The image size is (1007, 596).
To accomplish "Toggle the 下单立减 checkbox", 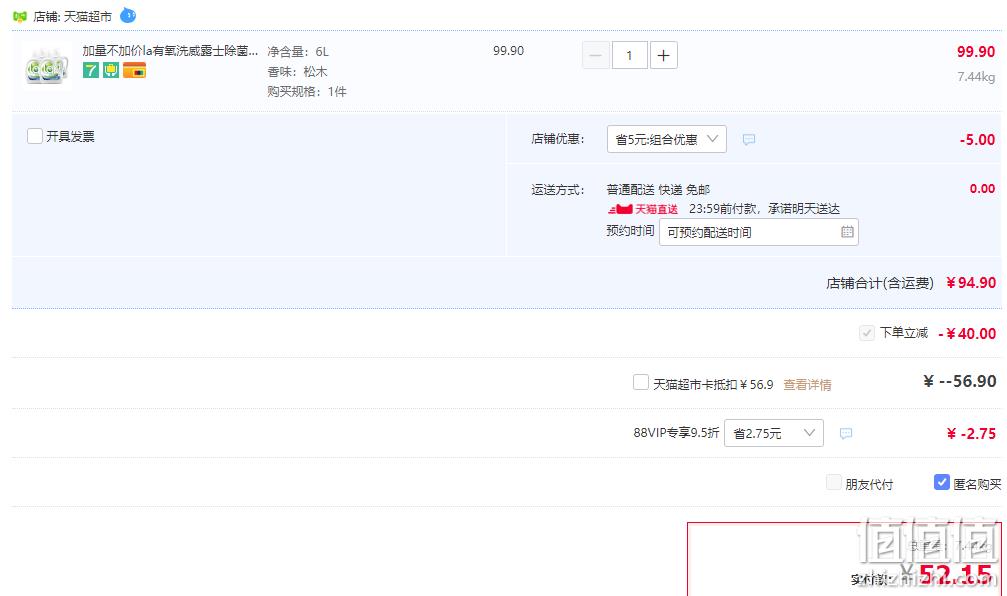I will coord(866,333).
